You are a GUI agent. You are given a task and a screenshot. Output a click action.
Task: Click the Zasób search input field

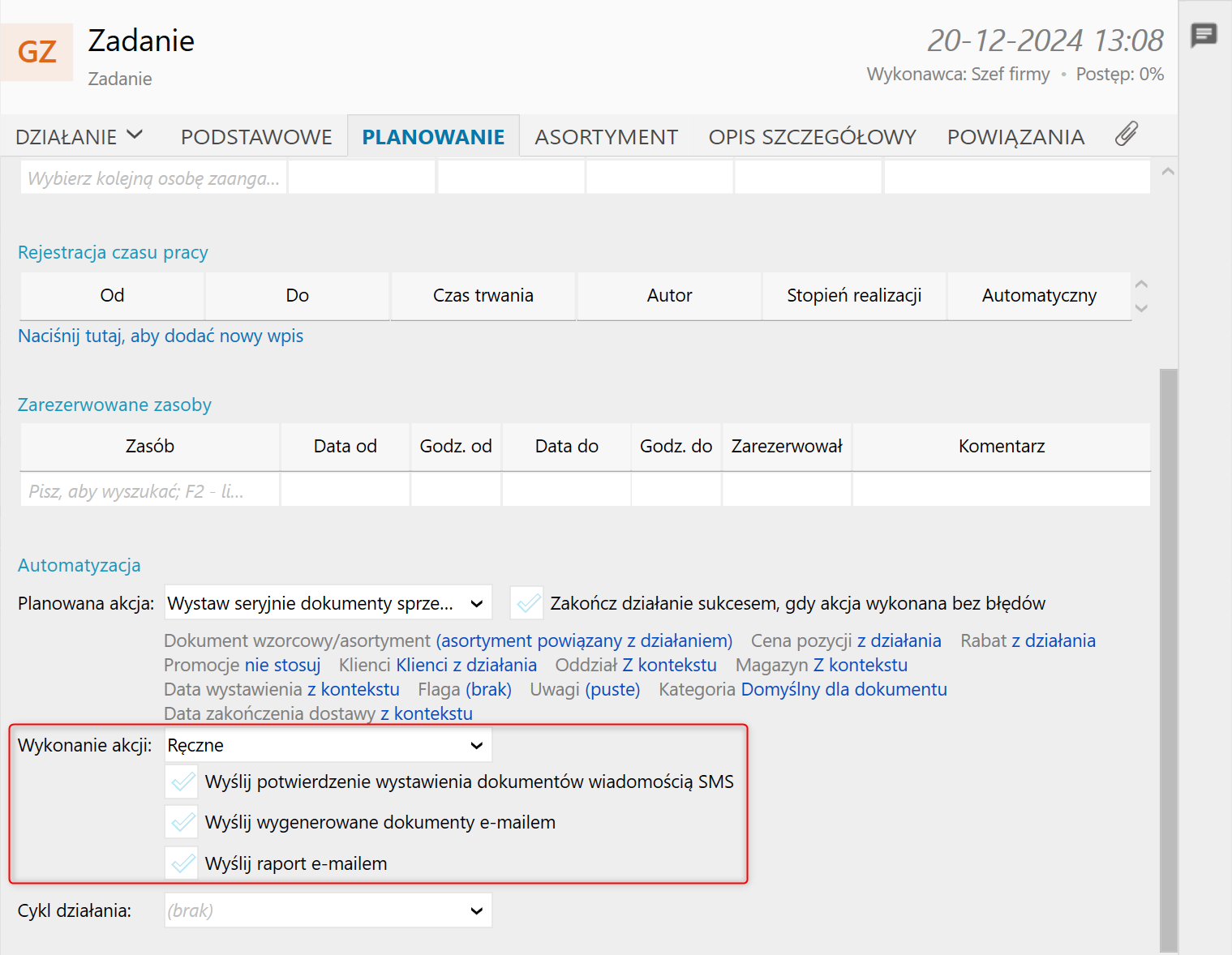pos(150,490)
